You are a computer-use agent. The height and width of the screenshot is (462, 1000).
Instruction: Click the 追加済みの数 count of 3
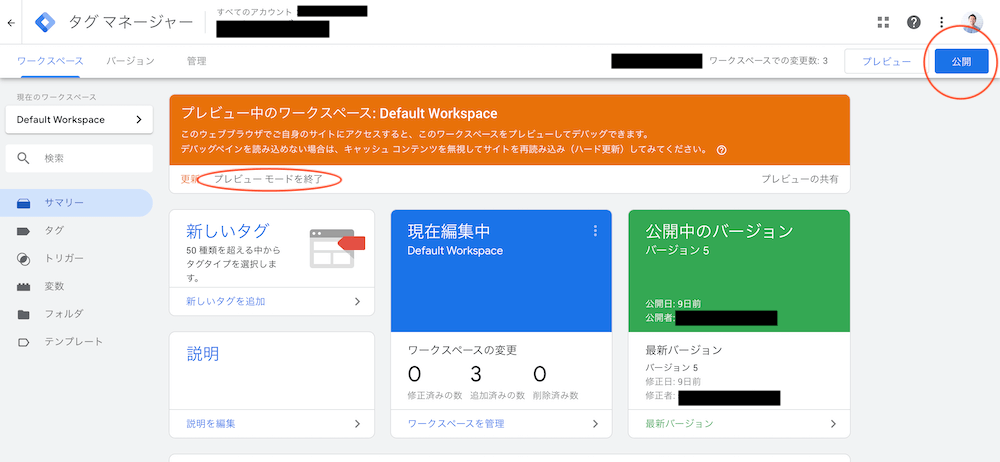click(x=478, y=374)
